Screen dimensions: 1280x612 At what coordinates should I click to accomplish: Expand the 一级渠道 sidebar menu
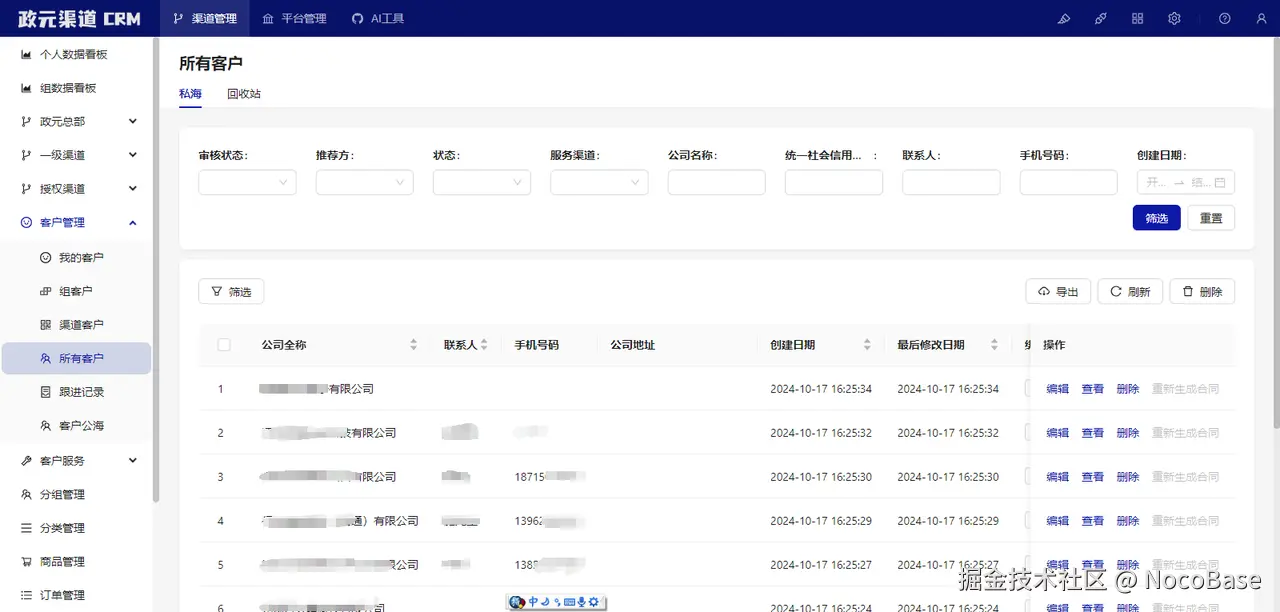coord(77,155)
